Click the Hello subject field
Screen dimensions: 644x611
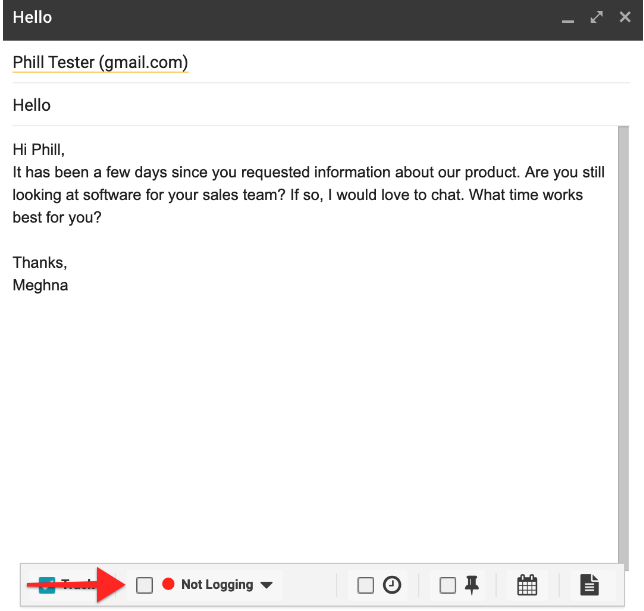point(321,105)
